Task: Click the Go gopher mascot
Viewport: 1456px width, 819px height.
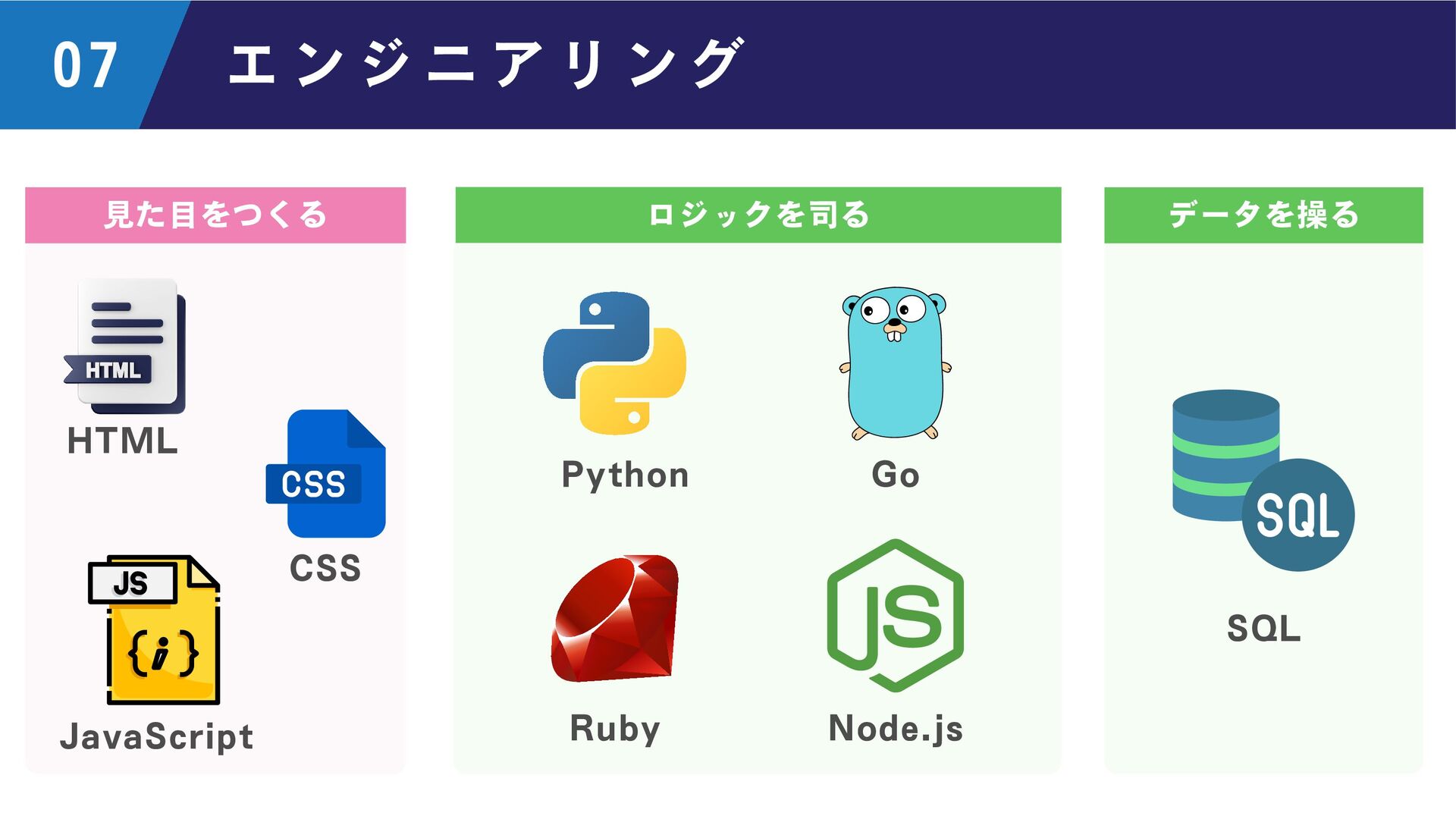Action: tap(895, 363)
